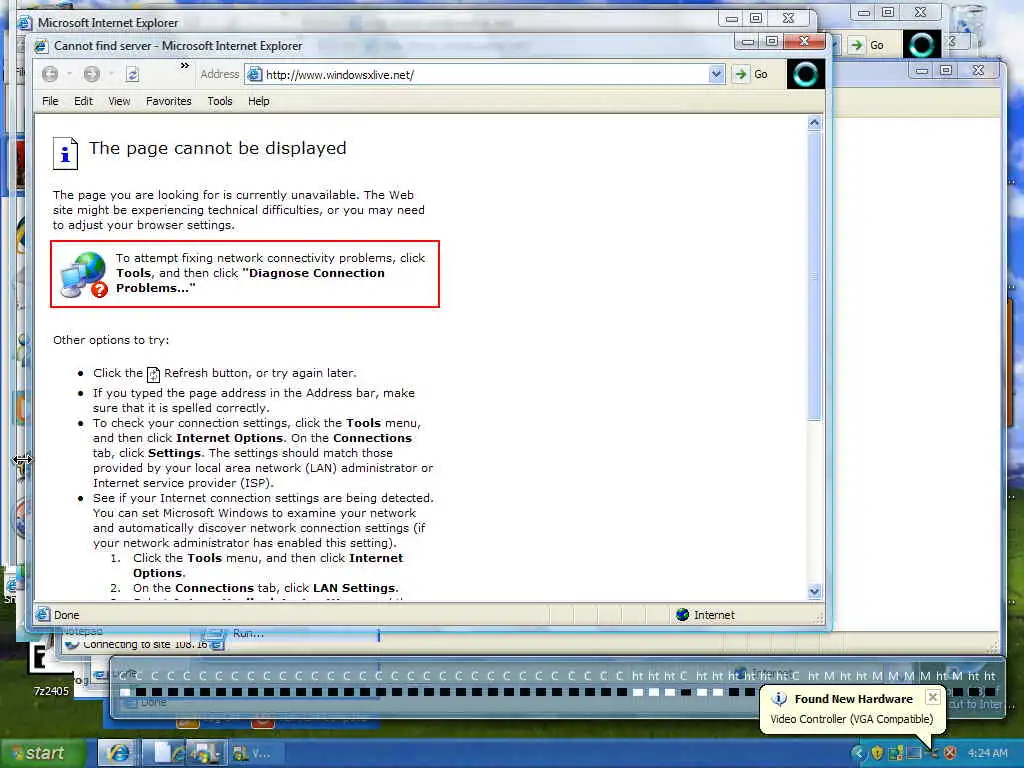Close the Found New Hardware balloon
The image size is (1024, 768).
click(x=933, y=697)
